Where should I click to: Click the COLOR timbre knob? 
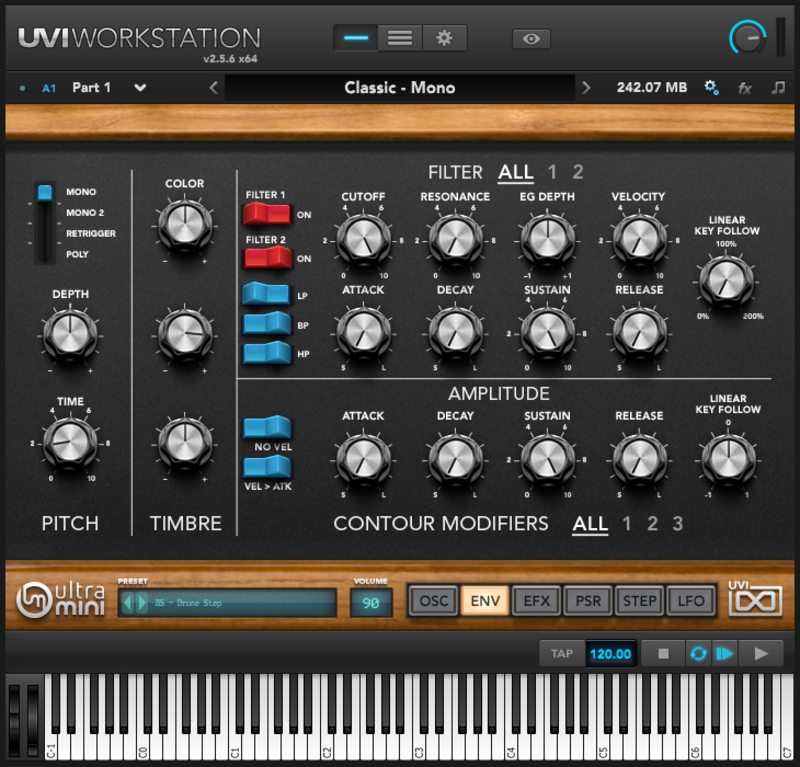pyautogui.click(x=185, y=225)
